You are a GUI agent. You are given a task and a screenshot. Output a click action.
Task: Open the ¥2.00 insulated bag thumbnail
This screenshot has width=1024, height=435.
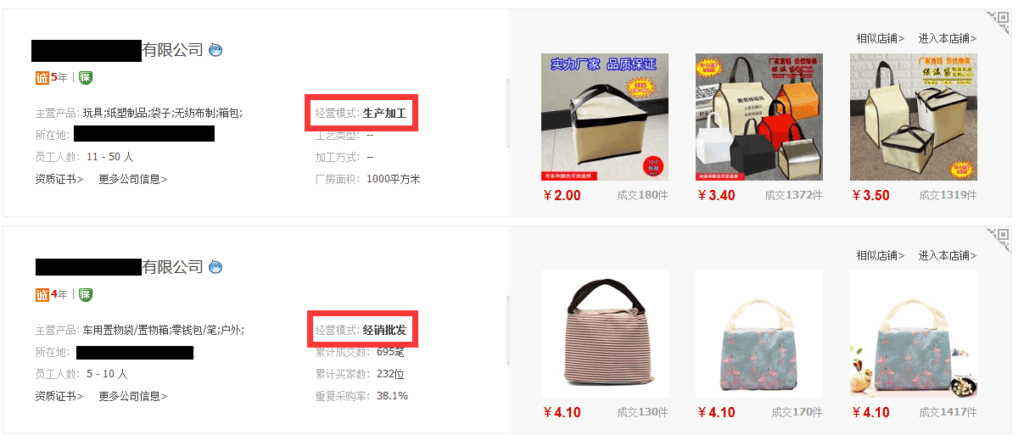click(x=605, y=117)
